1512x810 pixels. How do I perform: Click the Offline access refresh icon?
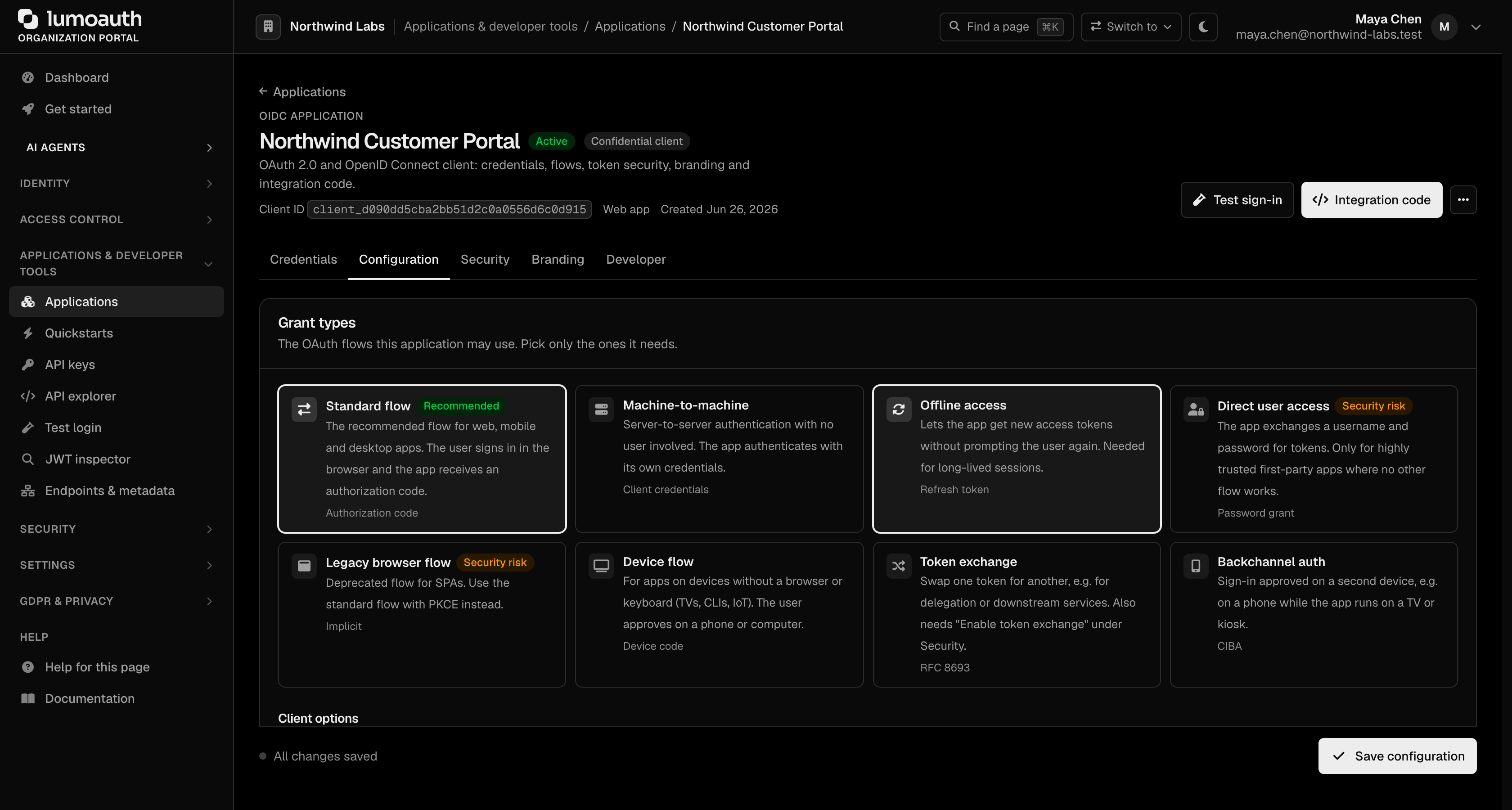pyautogui.click(x=898, y=409)
